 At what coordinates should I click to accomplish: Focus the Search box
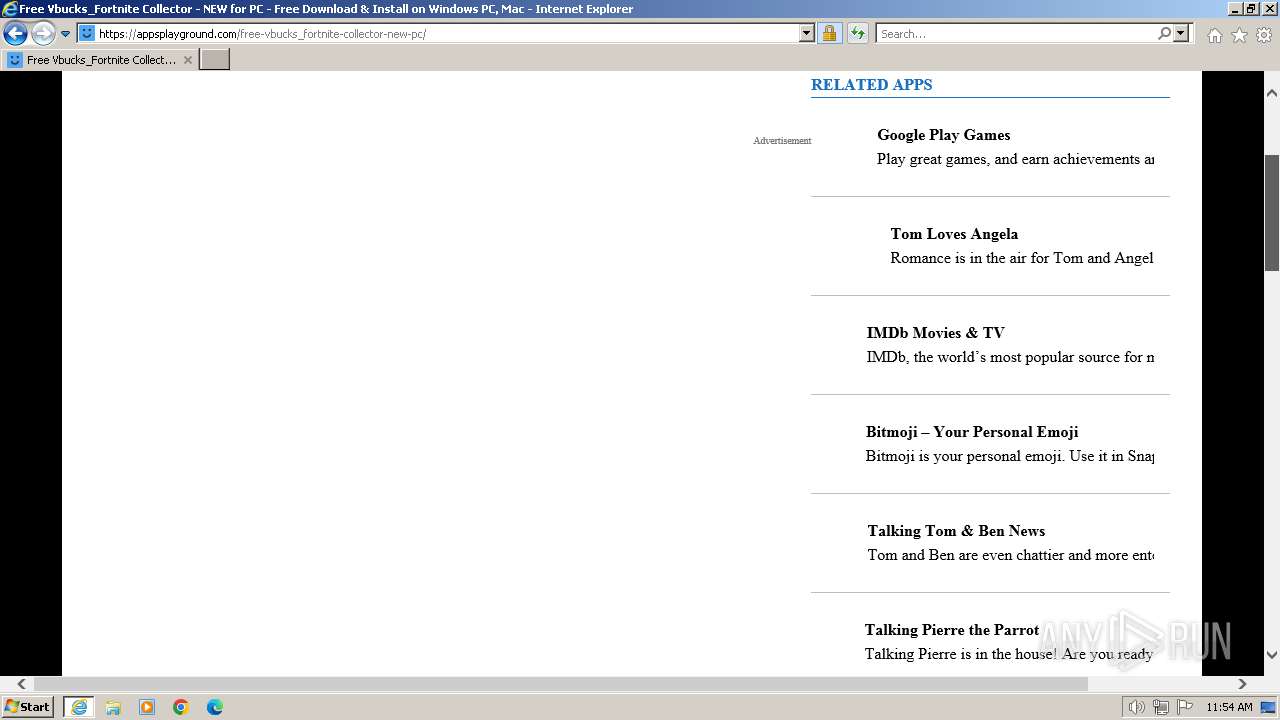[1015, 33]
